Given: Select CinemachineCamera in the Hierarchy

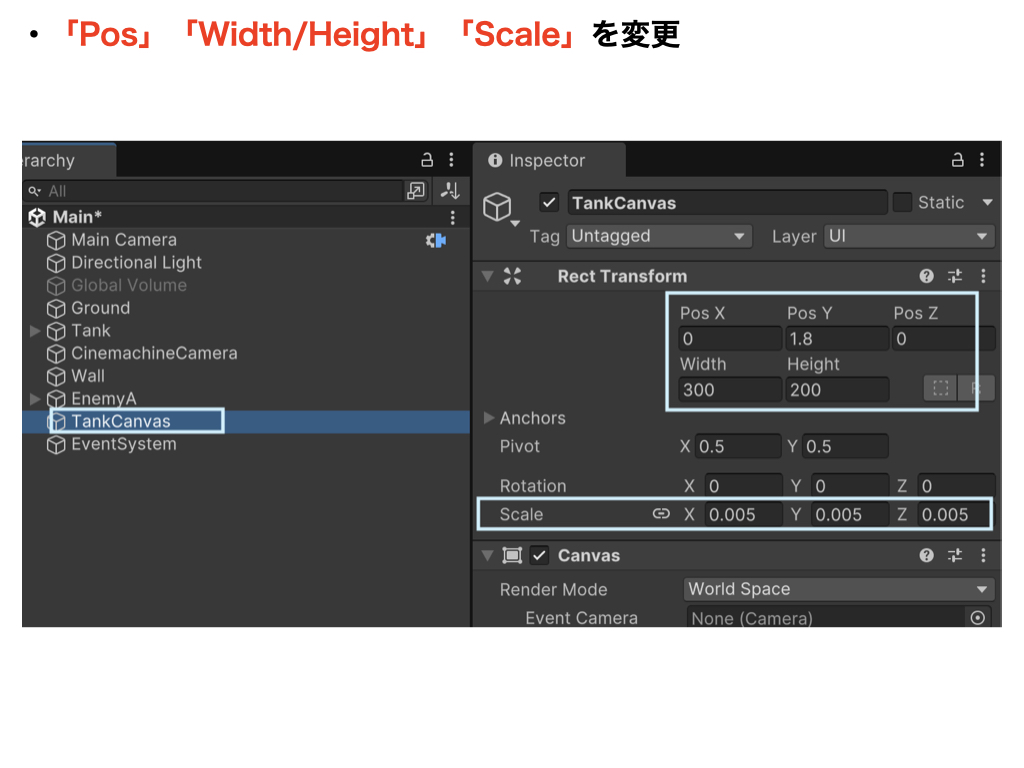Looking at the screenshot, I should pos(154,353).
